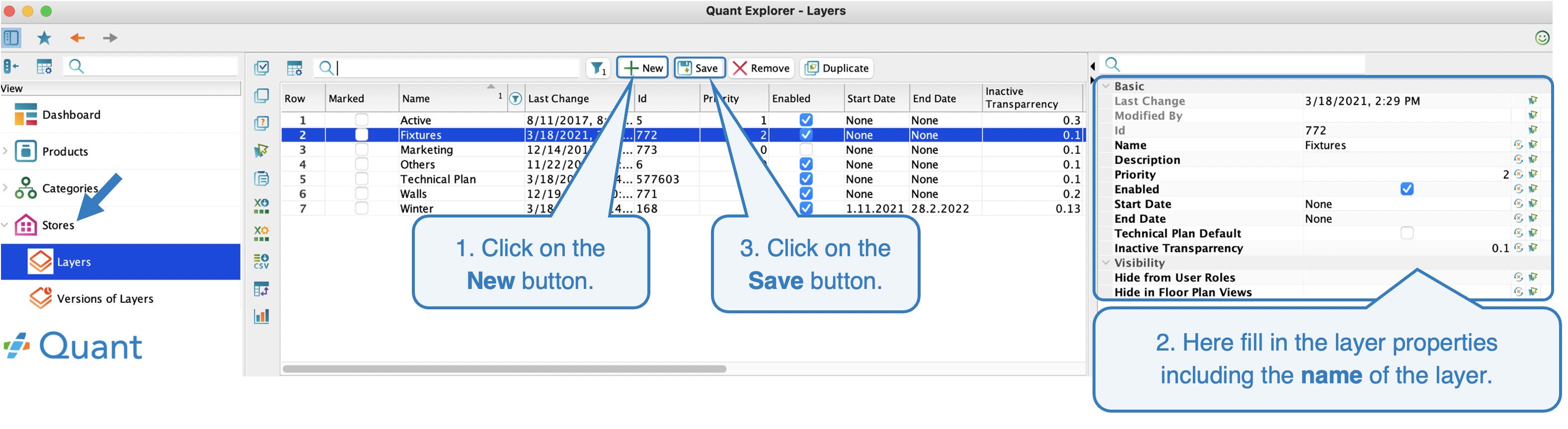This screenshot has height=429, width=1568.
Task: Focus the properties panel search field
Action: click(x=1234, y=64)
